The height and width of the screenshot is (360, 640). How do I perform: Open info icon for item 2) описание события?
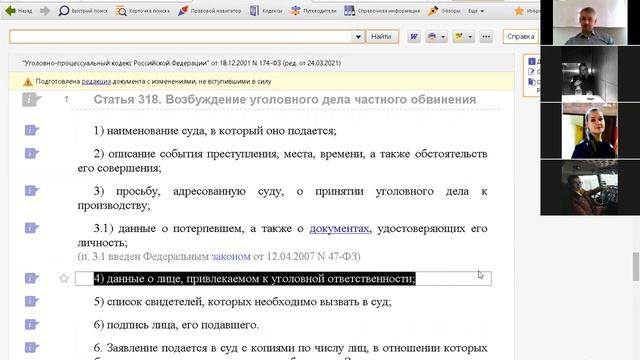[x=32, y=153]
